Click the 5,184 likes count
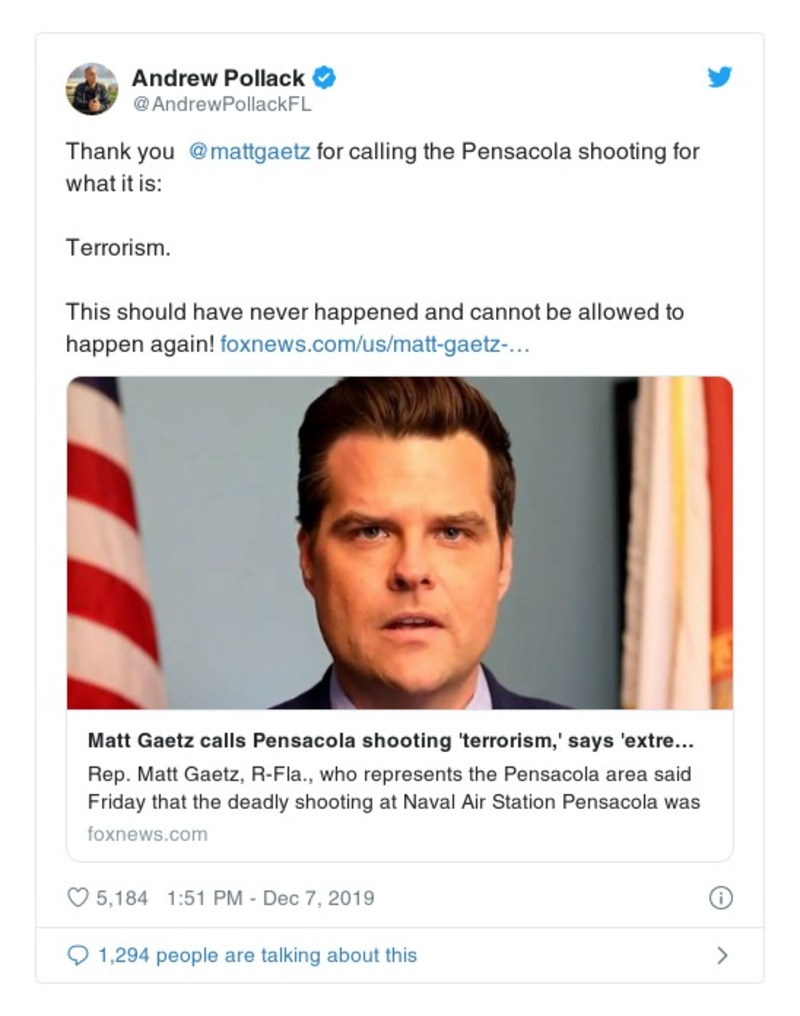The image size is (800, 1016). 121,897
